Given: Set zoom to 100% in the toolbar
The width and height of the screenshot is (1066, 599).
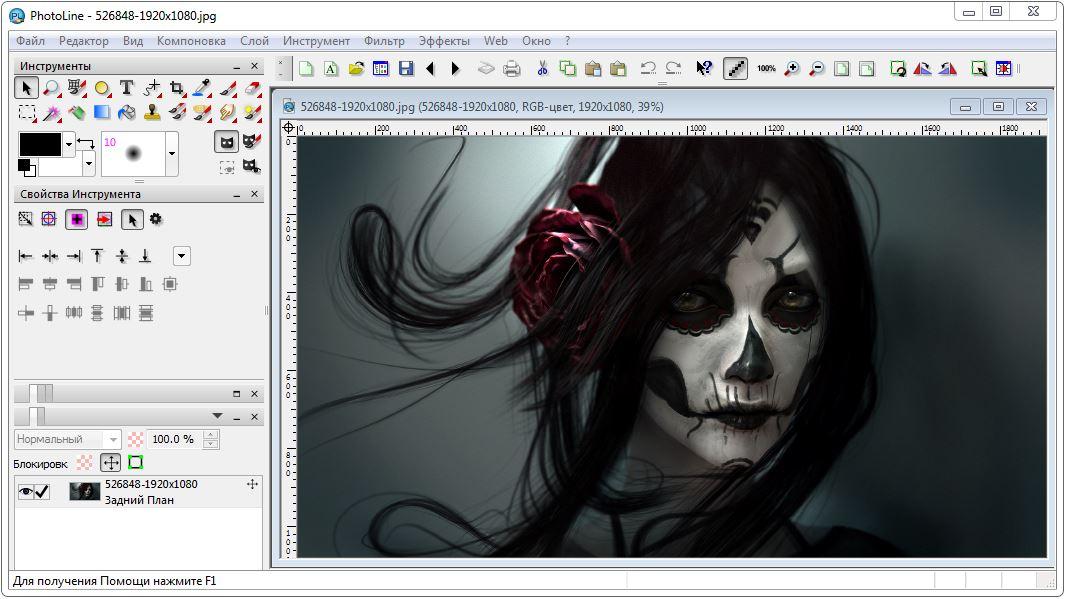Looking at the screenshot, I should click(x=766, y=68).
